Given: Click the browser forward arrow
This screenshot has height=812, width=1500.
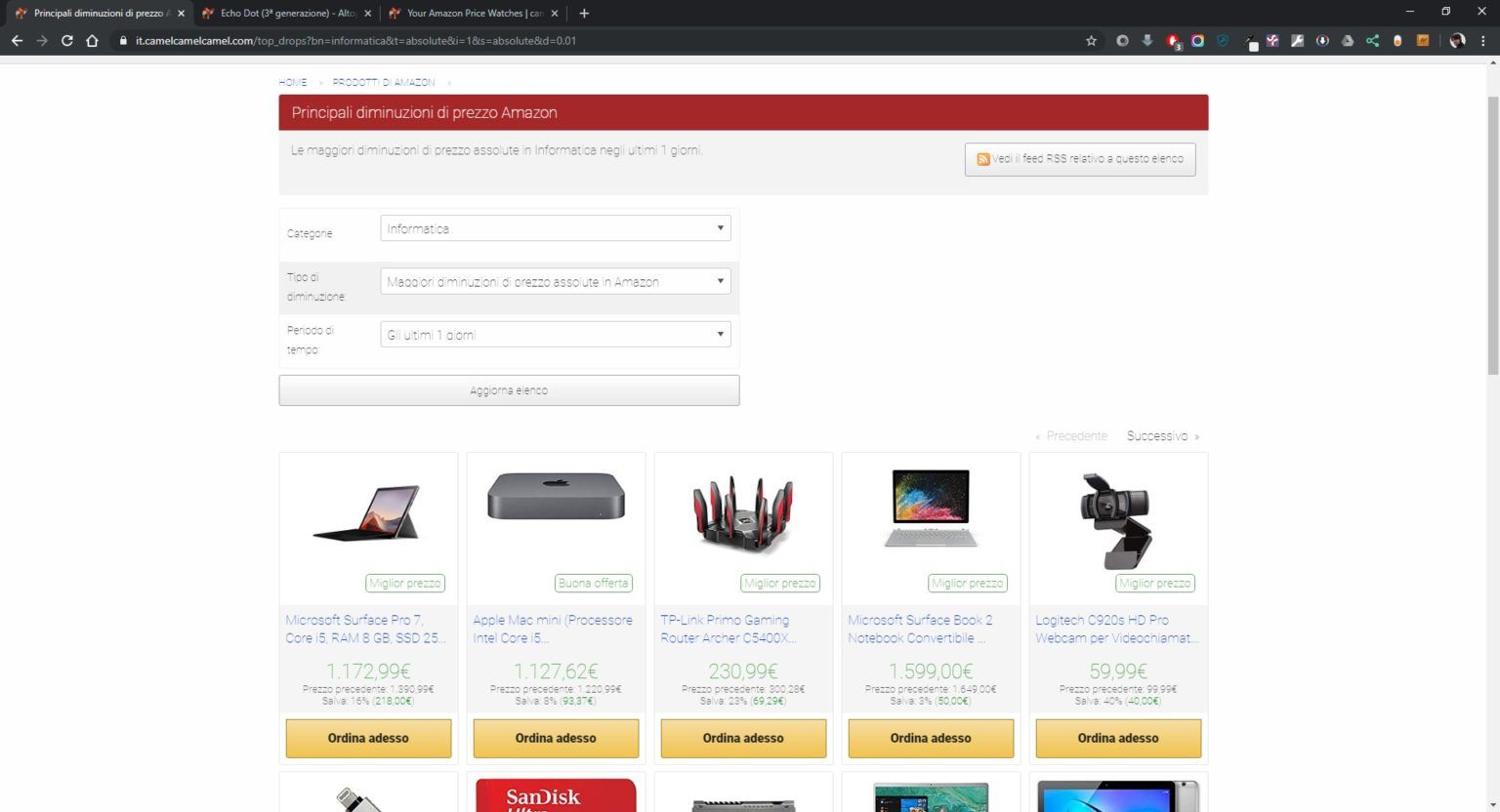Looking at the screenshot, I should coord(42,41).
